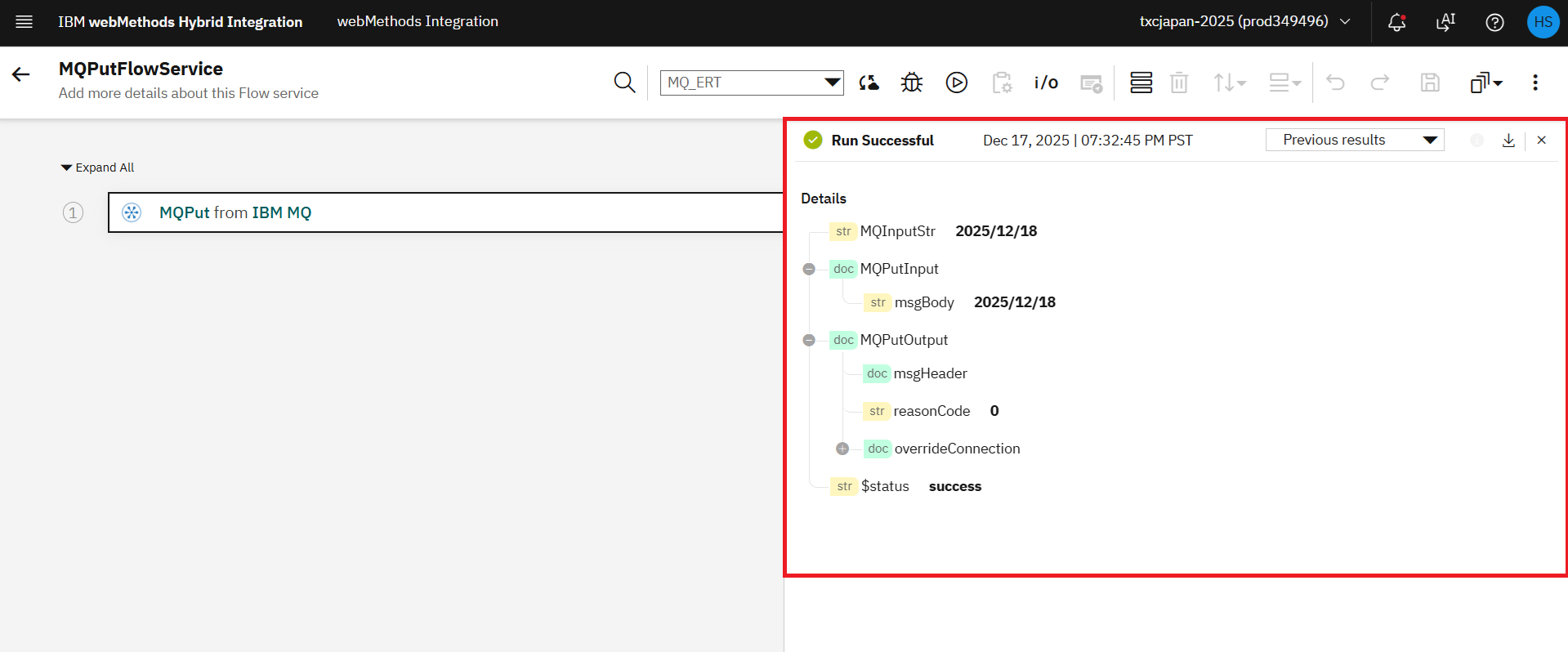The image size is (1568, 652).
Task: Click the clipboard settings icon
Action: (x=1002, y=83)
